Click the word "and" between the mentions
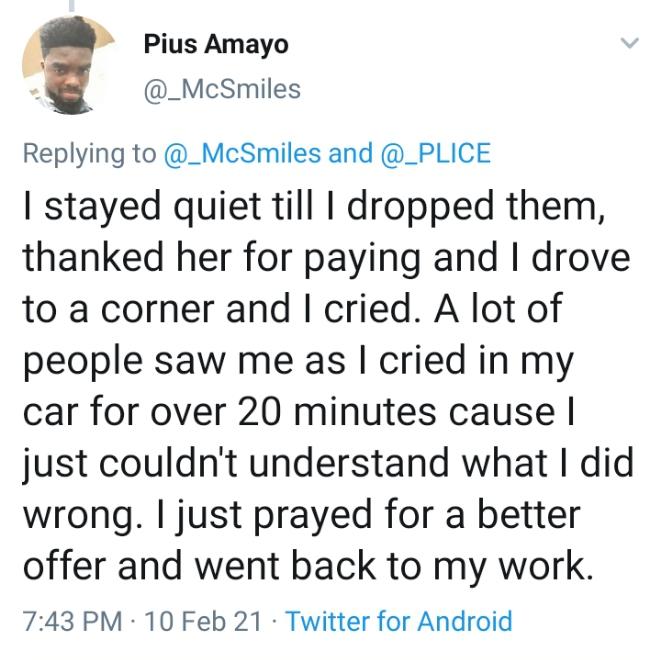Image resolution: width=661 pixels, height=660 pixels. [350, 153]
